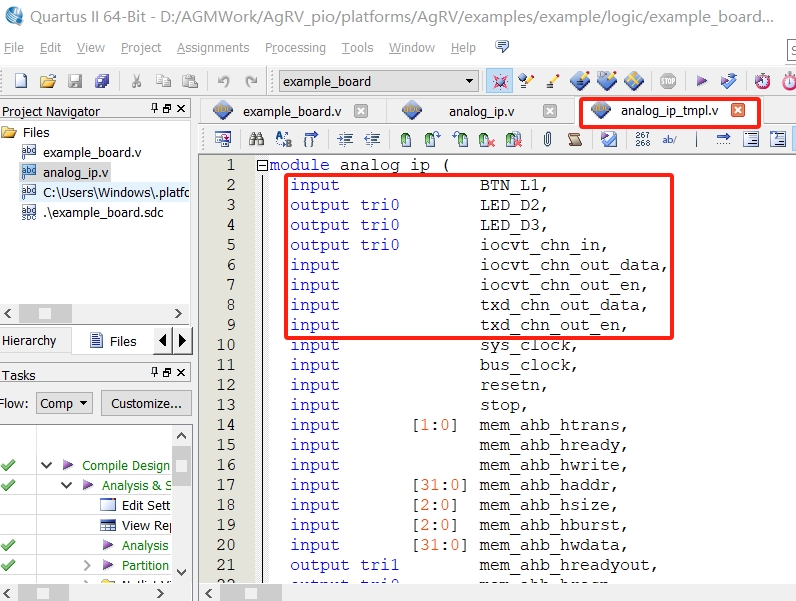Collapse the Analysis & S task node
Viewport: 796px width, 601px height.
(67, 485)
